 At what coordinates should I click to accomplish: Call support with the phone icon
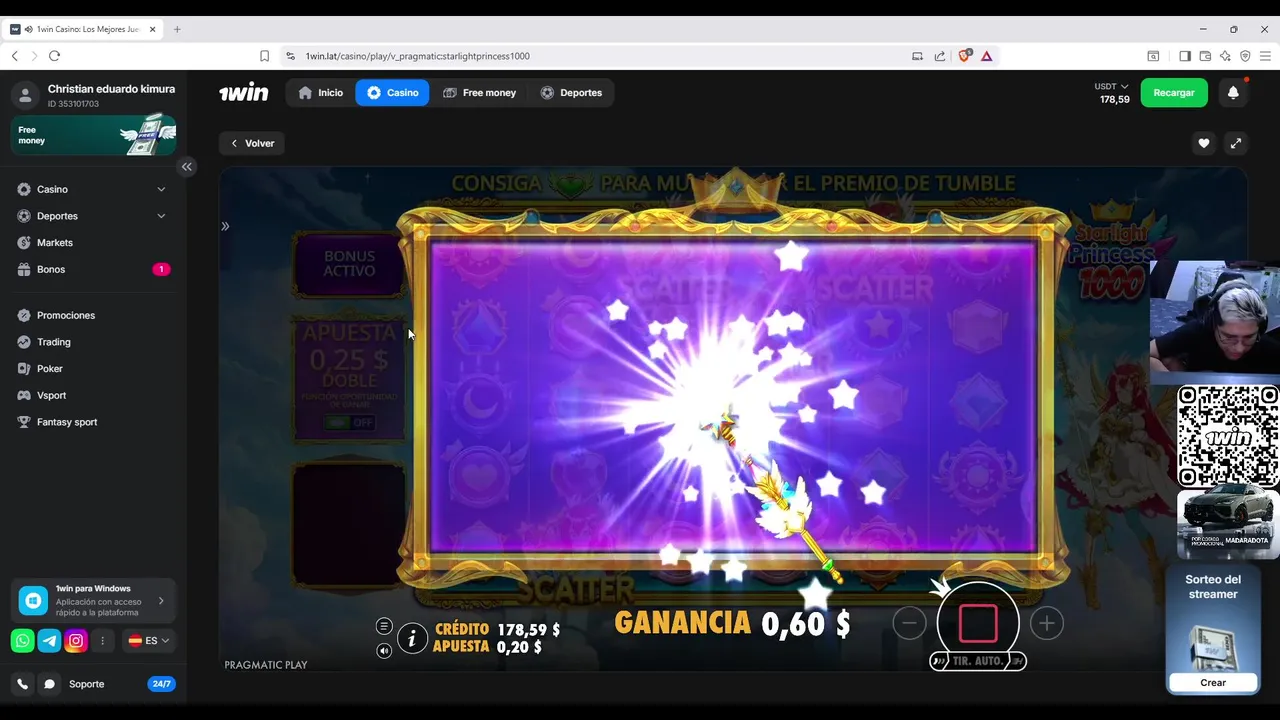click(22, 684)
